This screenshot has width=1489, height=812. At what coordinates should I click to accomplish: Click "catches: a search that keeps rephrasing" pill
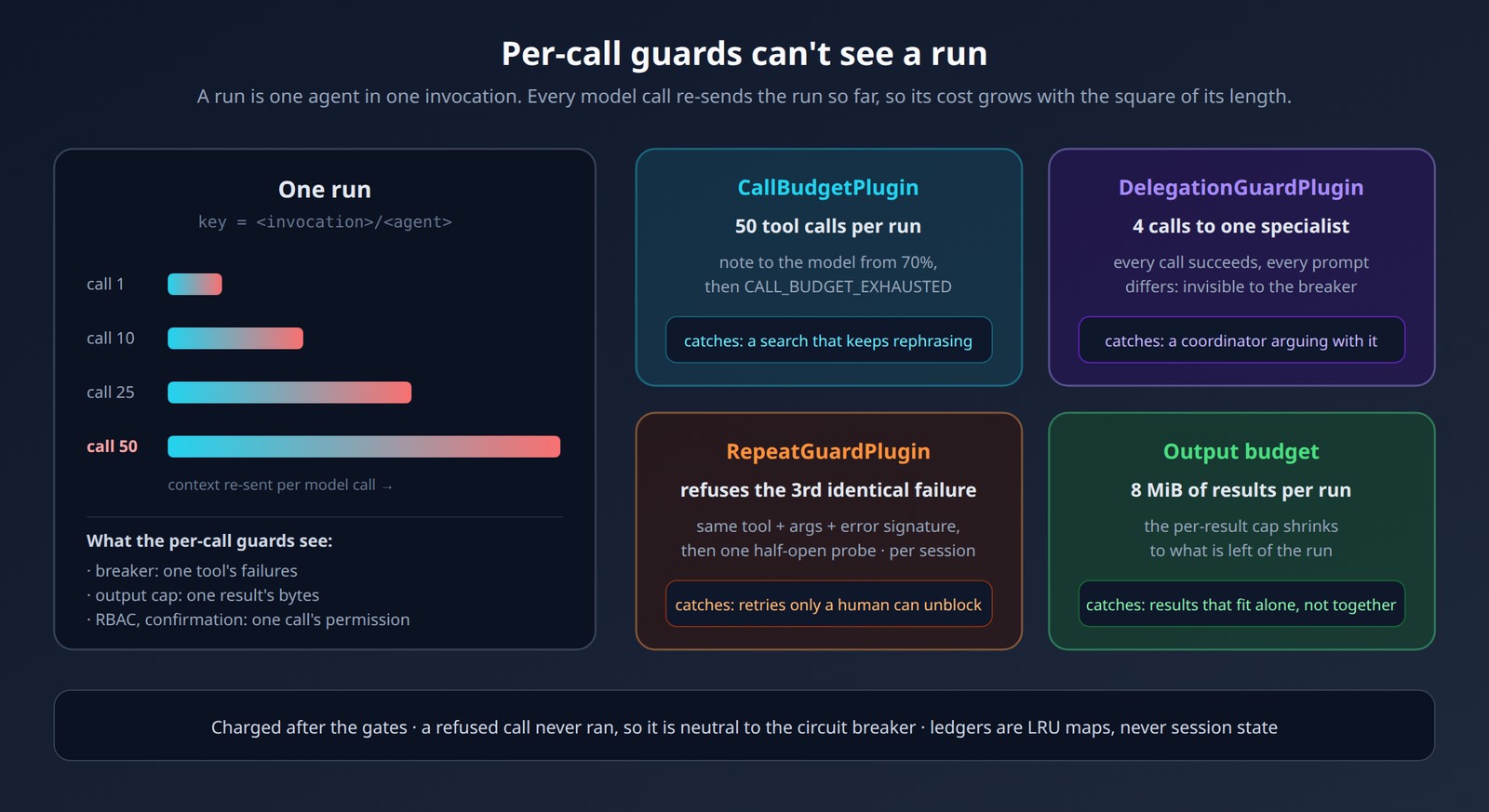click(828, 340)
